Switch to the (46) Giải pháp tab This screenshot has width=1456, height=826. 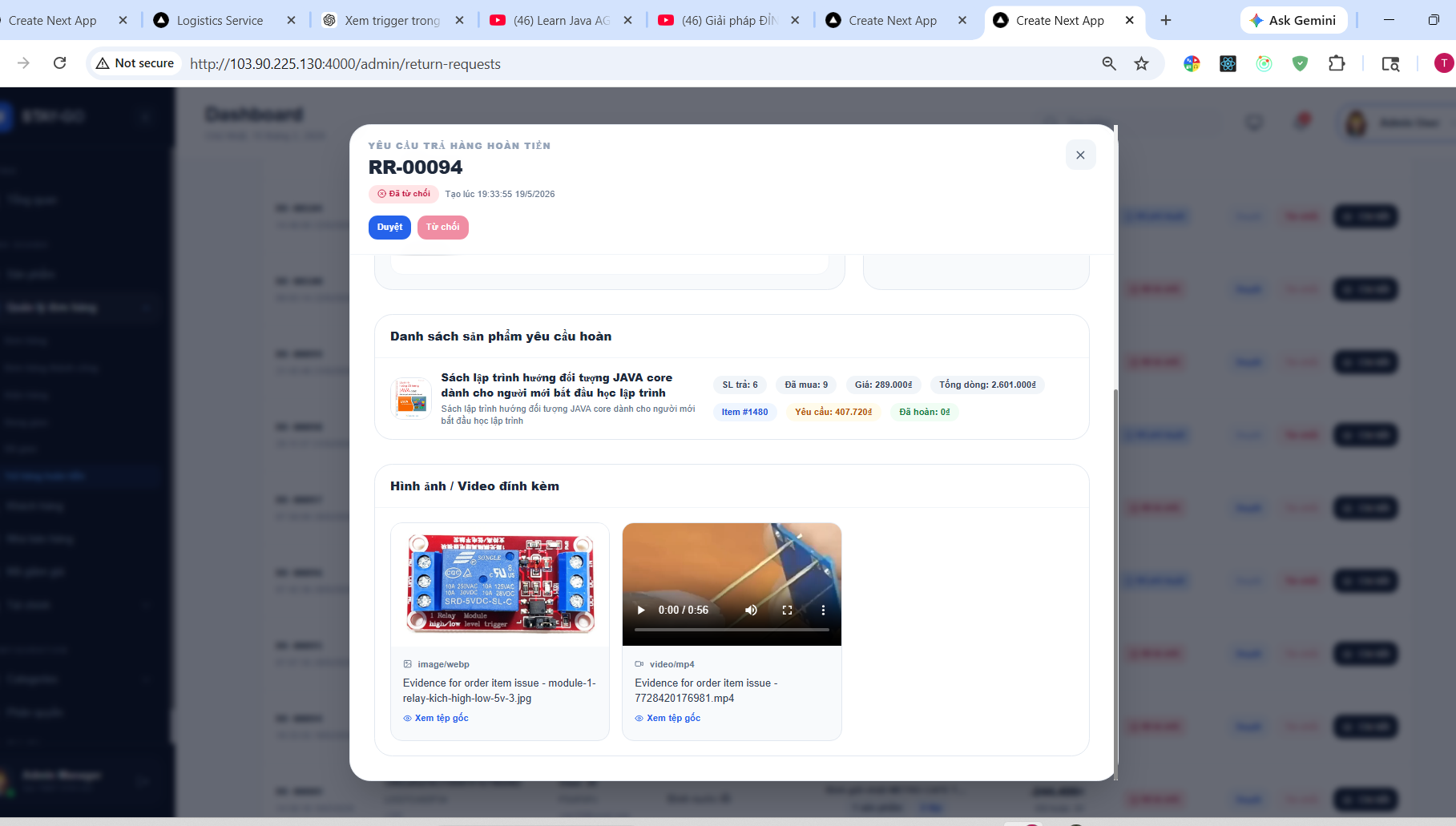coord(728,20)
